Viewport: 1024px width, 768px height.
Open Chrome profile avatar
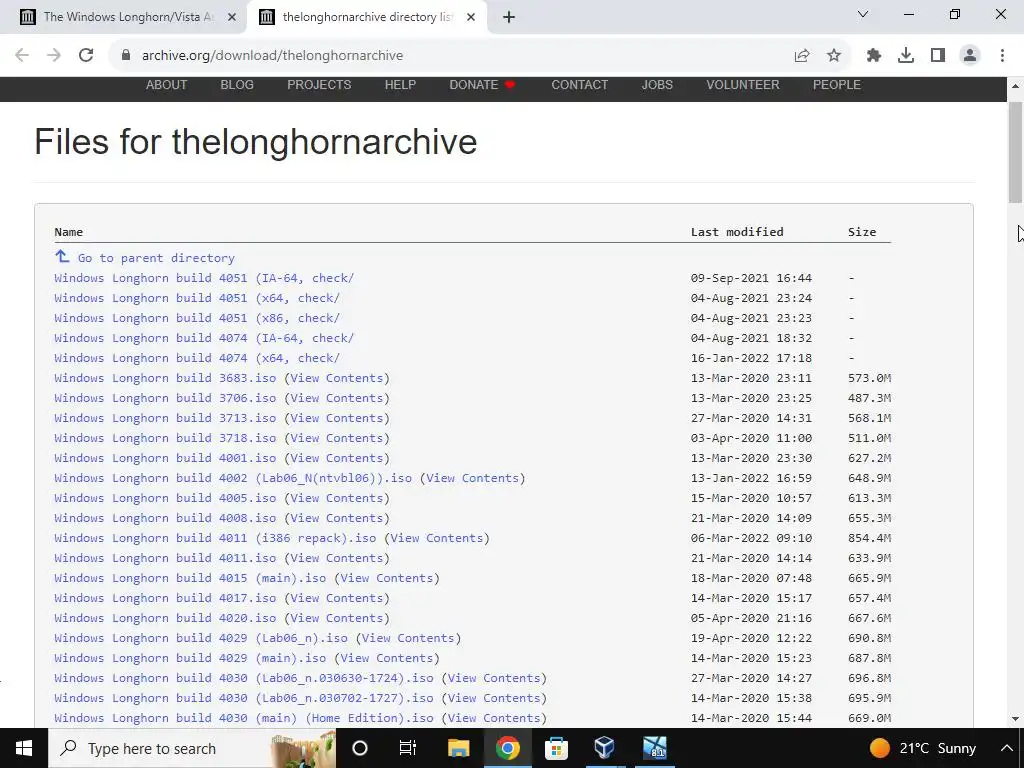tap(970, 56)
